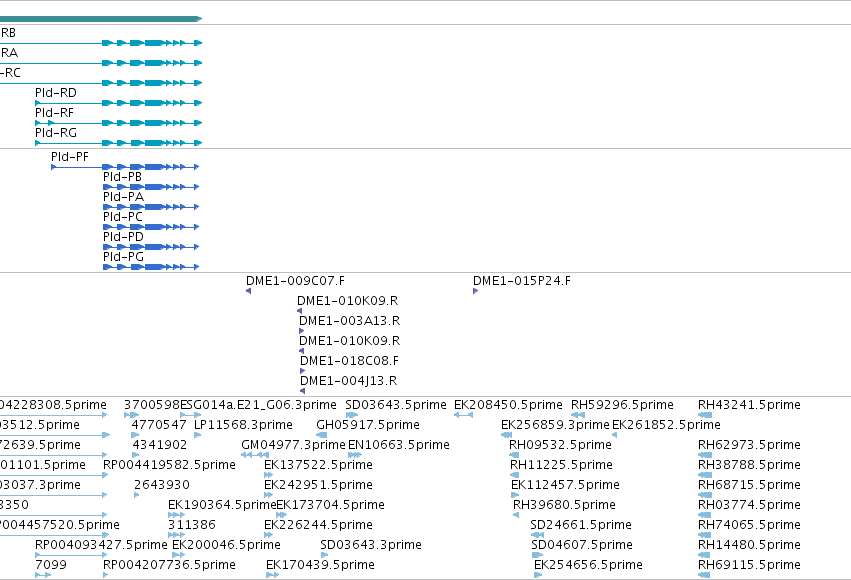Click EK208450.5prime EST label
Screen dimensions: 851x580
point(509,405)
